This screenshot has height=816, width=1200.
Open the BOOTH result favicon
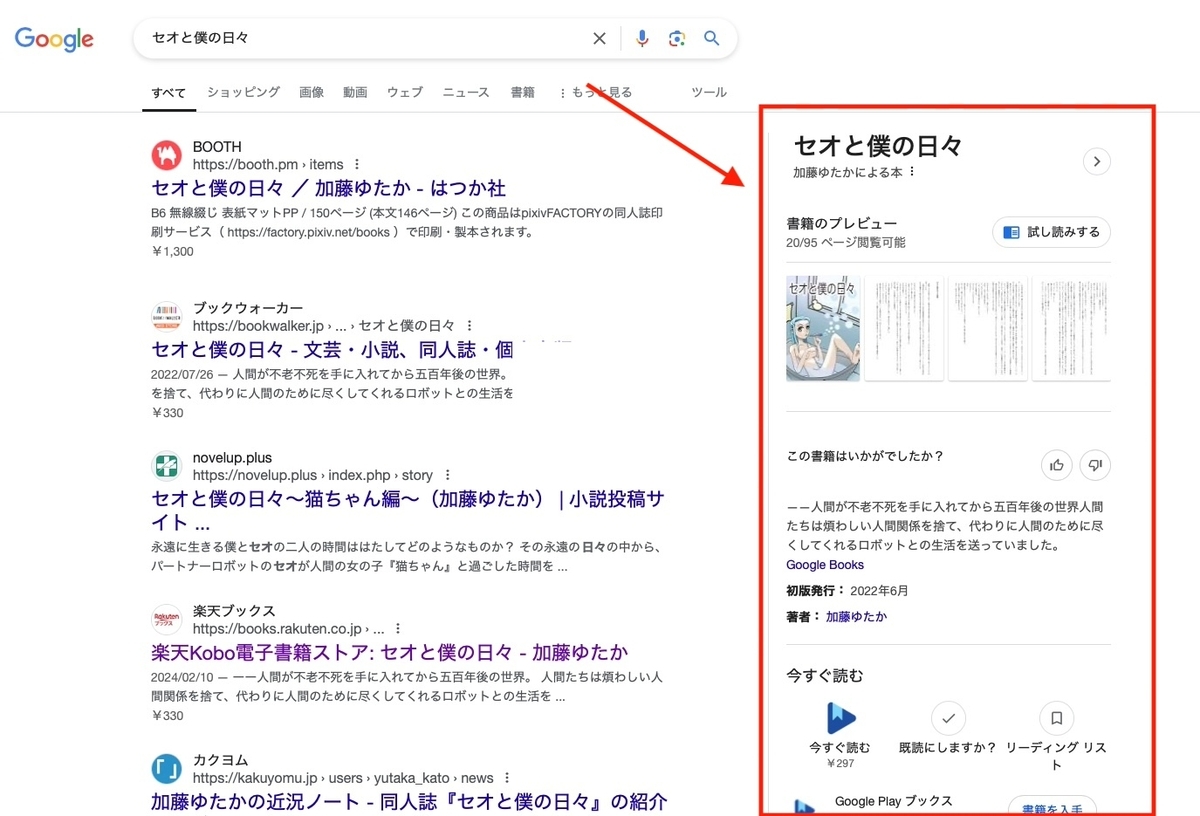pos(167,155)
